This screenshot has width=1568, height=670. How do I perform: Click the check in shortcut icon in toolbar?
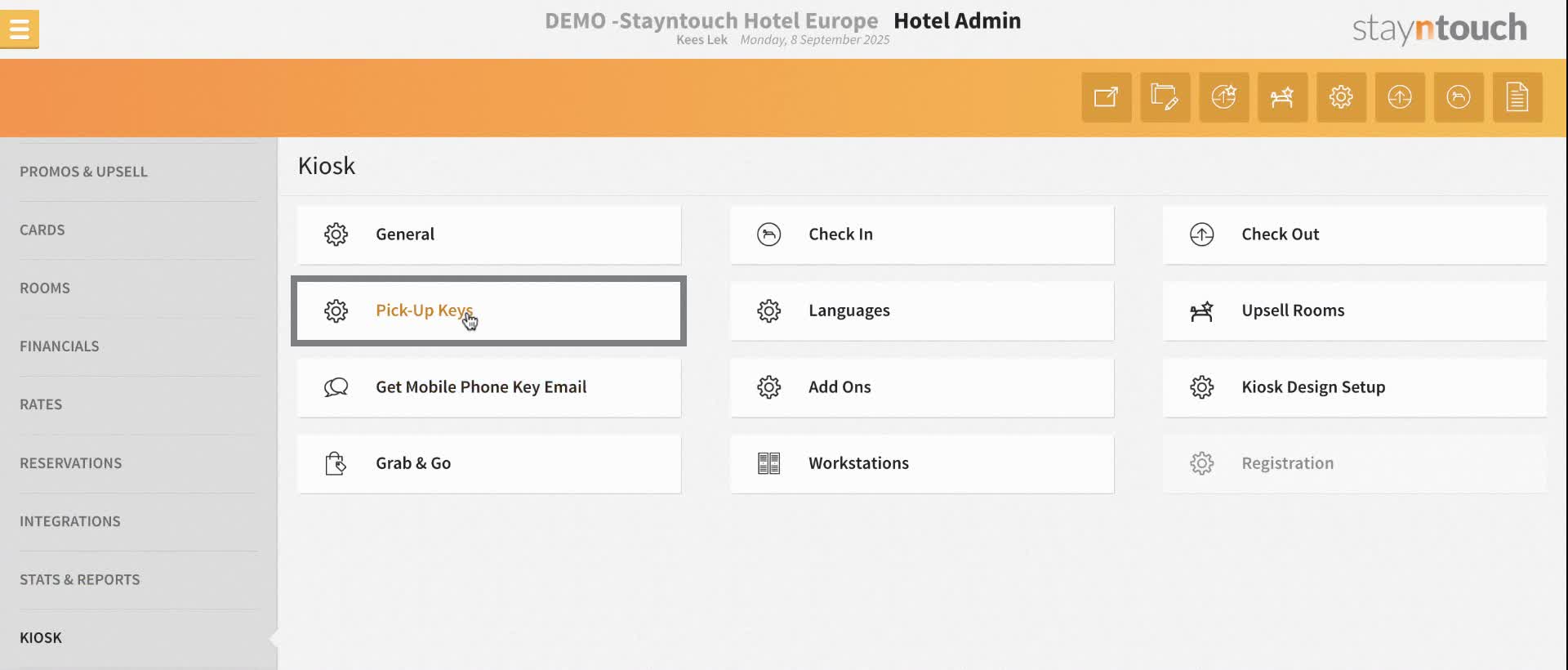tap(1459, 97)
